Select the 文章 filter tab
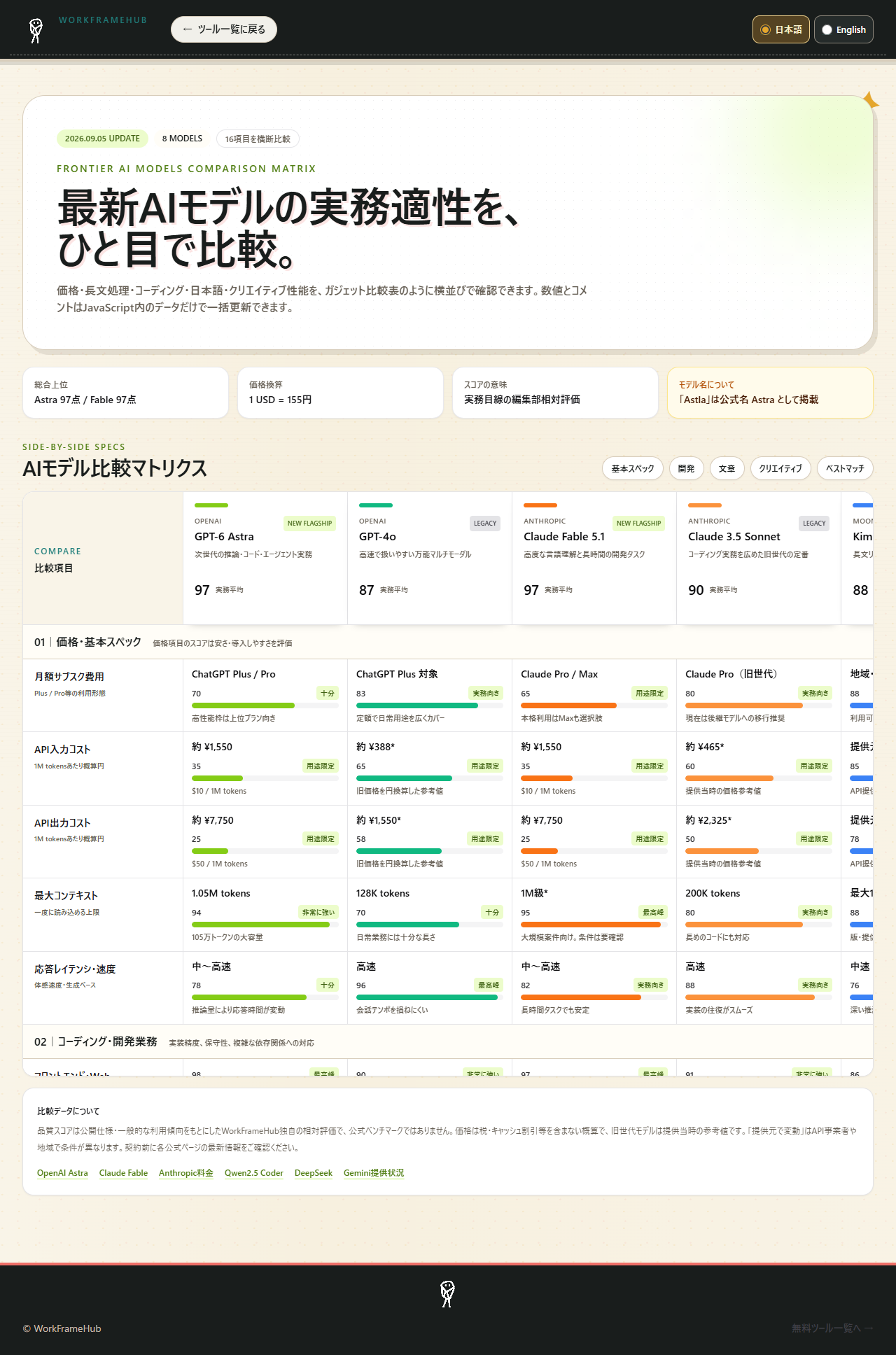 click(x=727, y=468)
